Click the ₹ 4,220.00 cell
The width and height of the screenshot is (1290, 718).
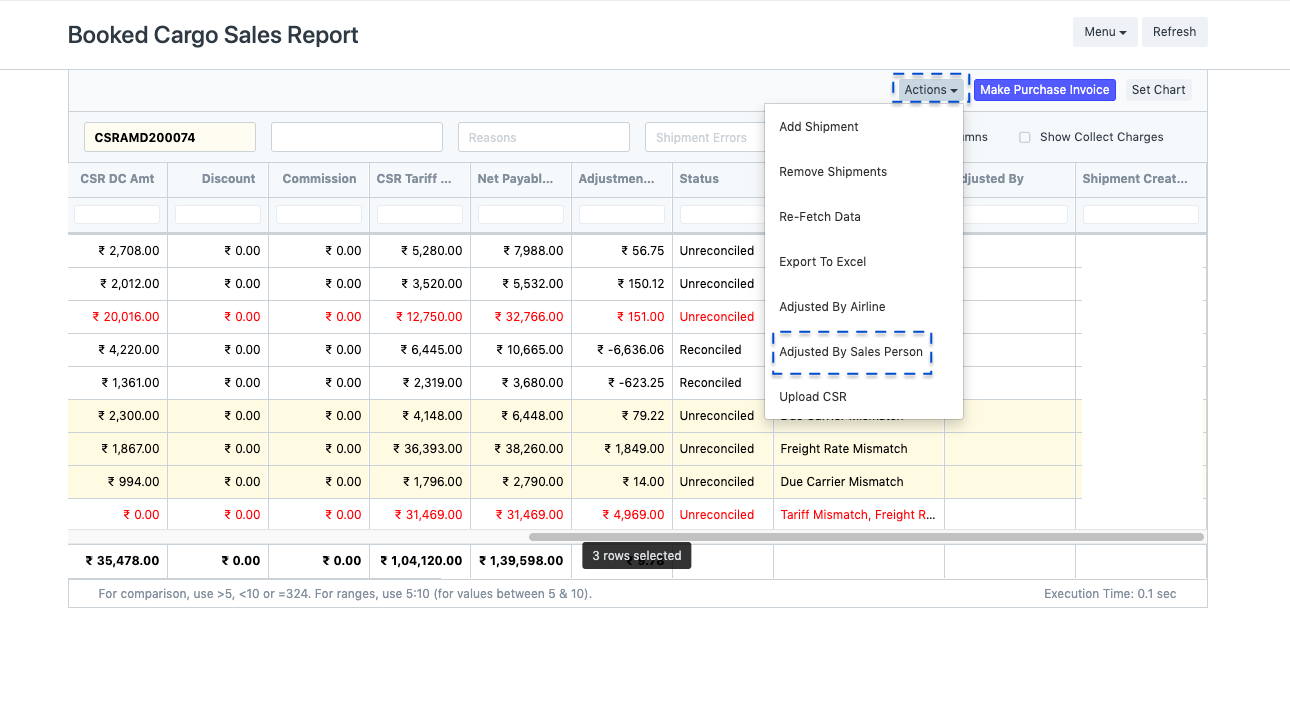118,350
